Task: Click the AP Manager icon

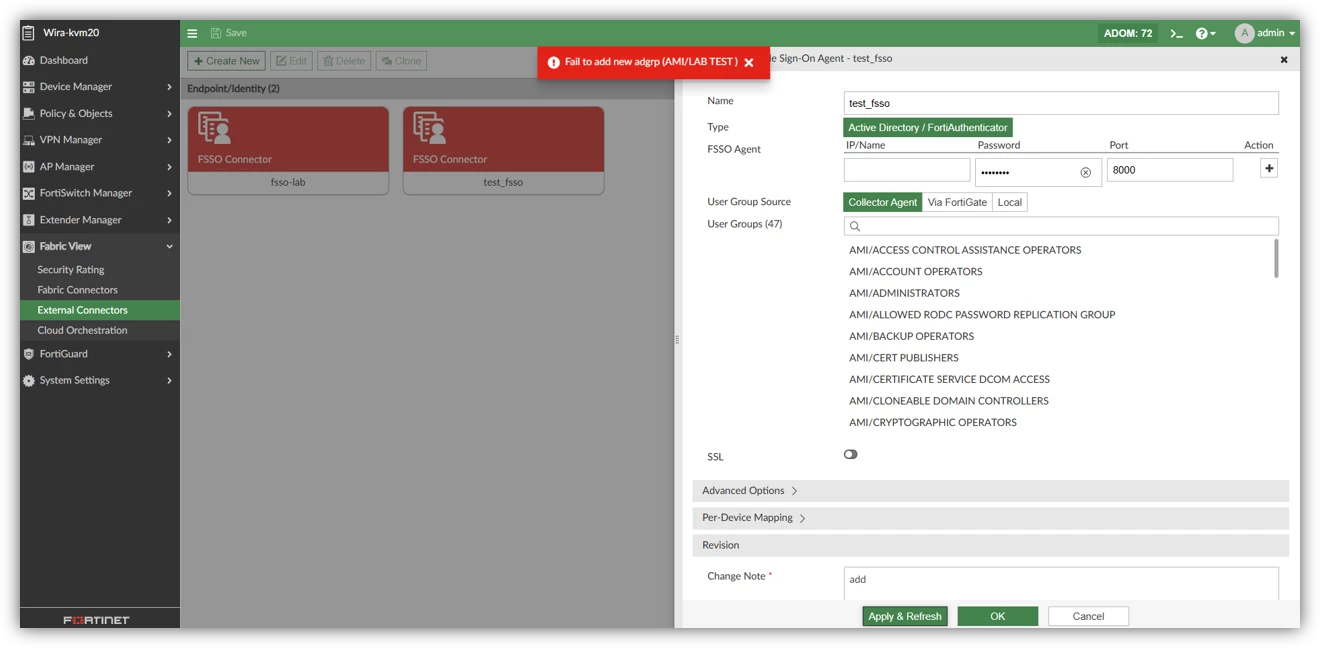Action: (29, 167)
